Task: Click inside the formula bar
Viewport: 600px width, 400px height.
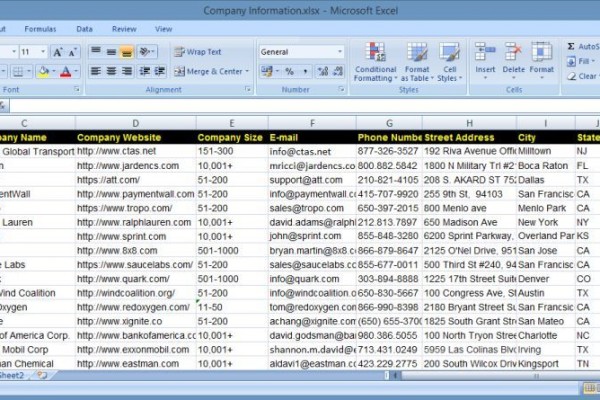Action: point(304,106)
